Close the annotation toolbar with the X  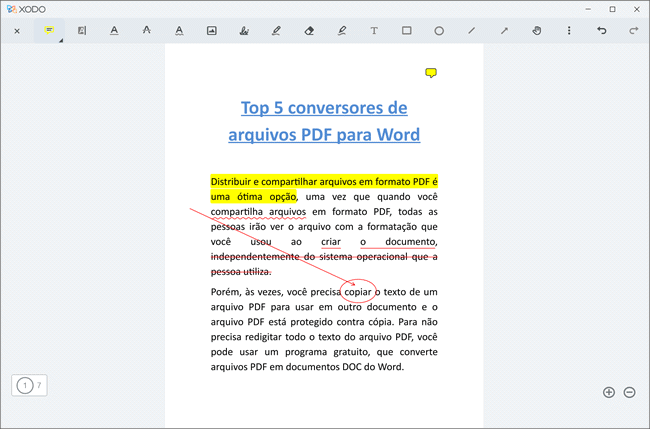[17, 31]
